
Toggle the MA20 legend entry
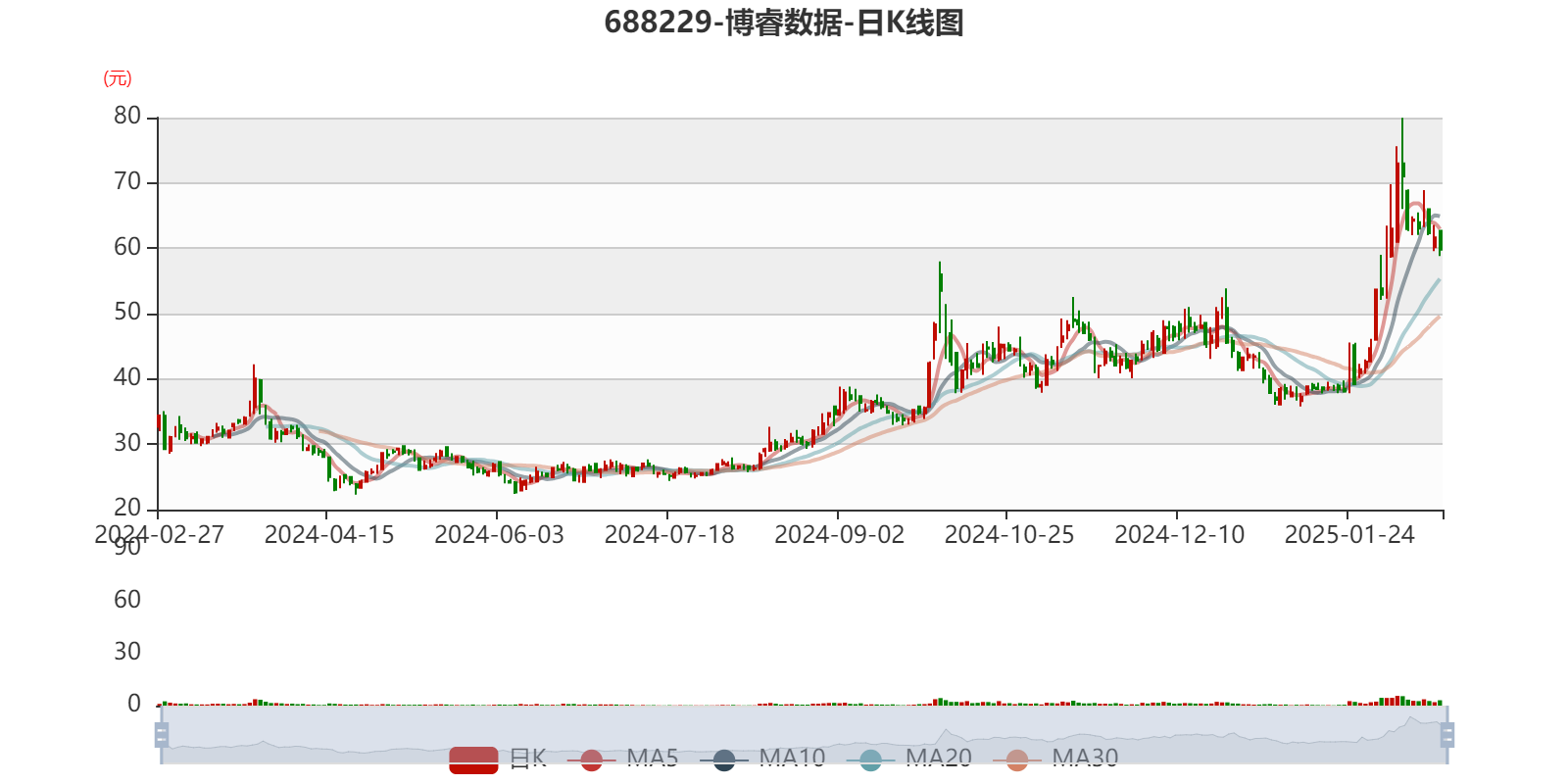[909, 759]
